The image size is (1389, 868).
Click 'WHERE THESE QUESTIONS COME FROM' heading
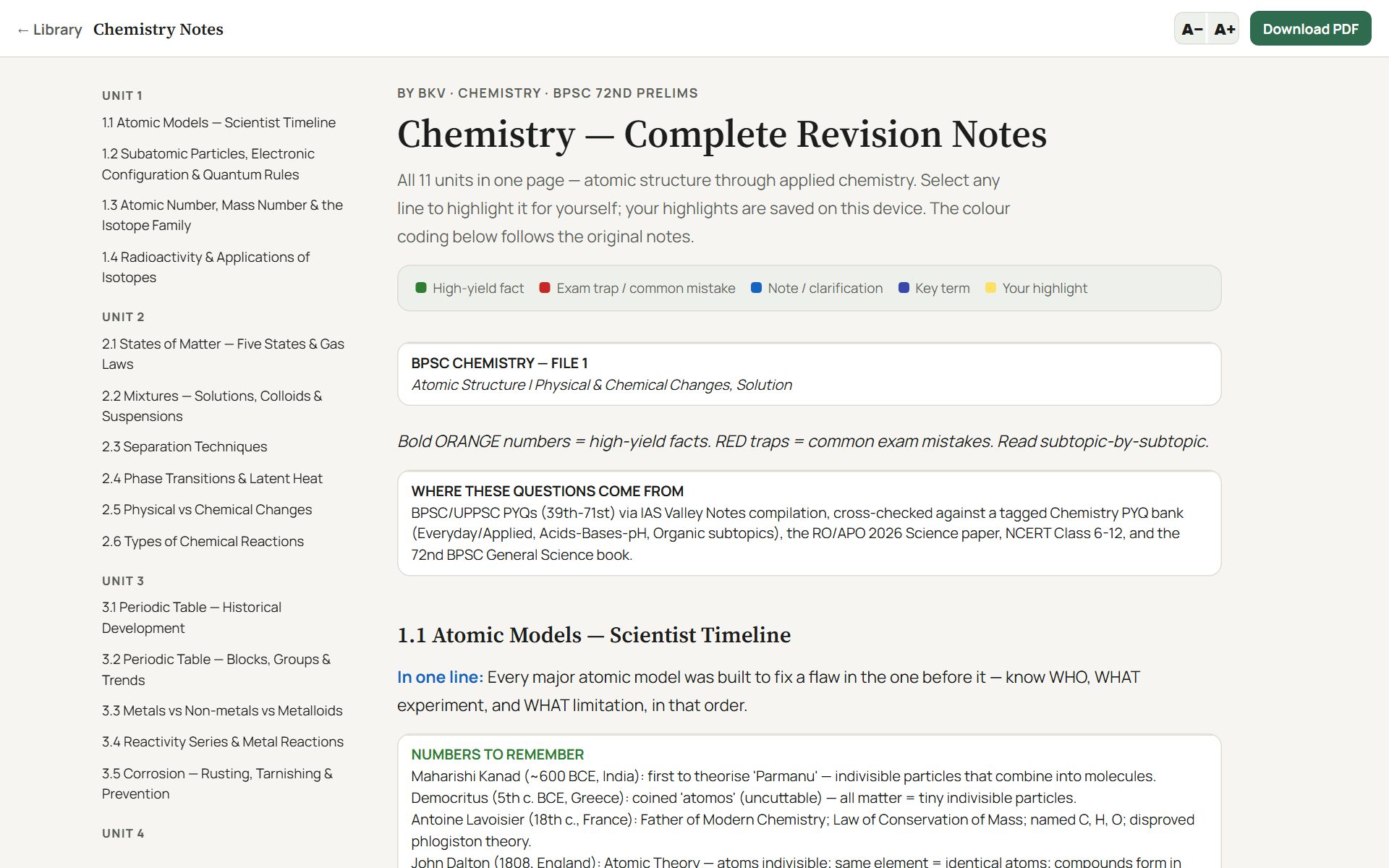[x=548, y=491]
